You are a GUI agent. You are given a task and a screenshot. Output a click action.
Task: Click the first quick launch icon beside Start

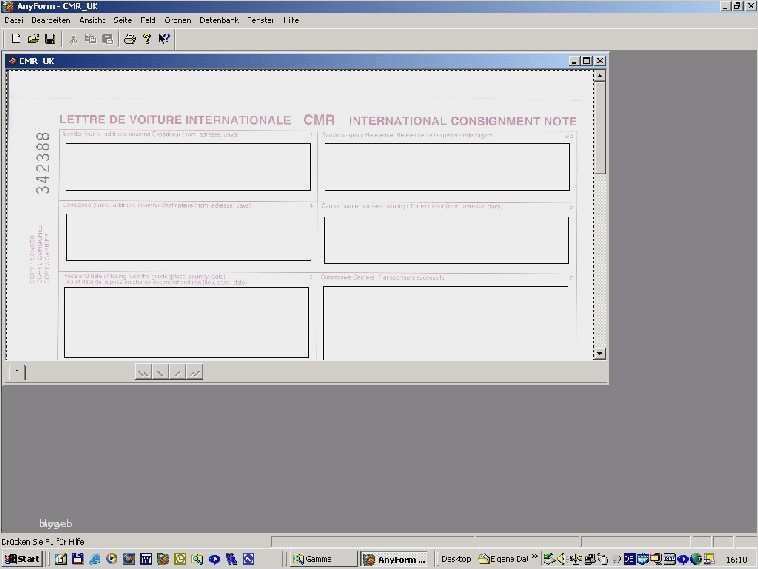coord(61,559)
